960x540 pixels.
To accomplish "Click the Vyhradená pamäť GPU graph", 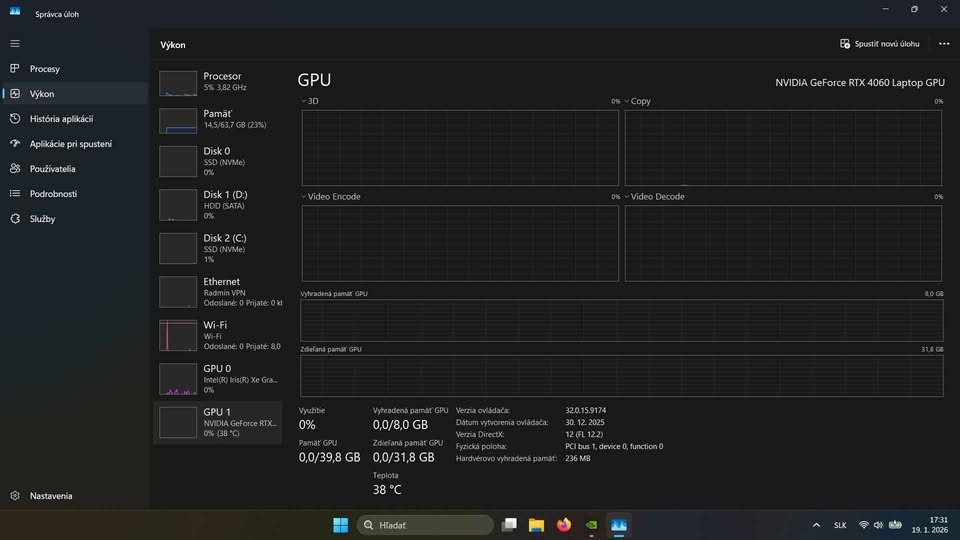I will tap(621, 320).
